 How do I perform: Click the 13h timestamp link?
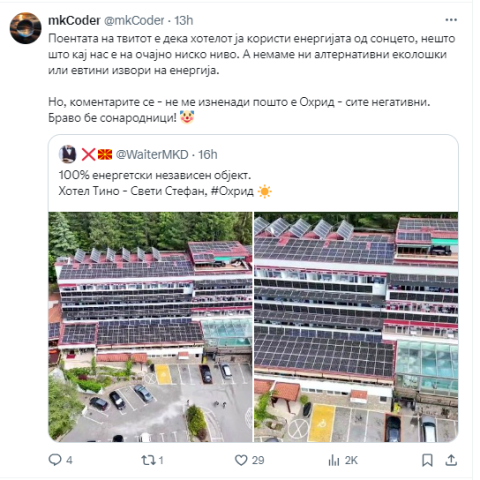point(184,20)
